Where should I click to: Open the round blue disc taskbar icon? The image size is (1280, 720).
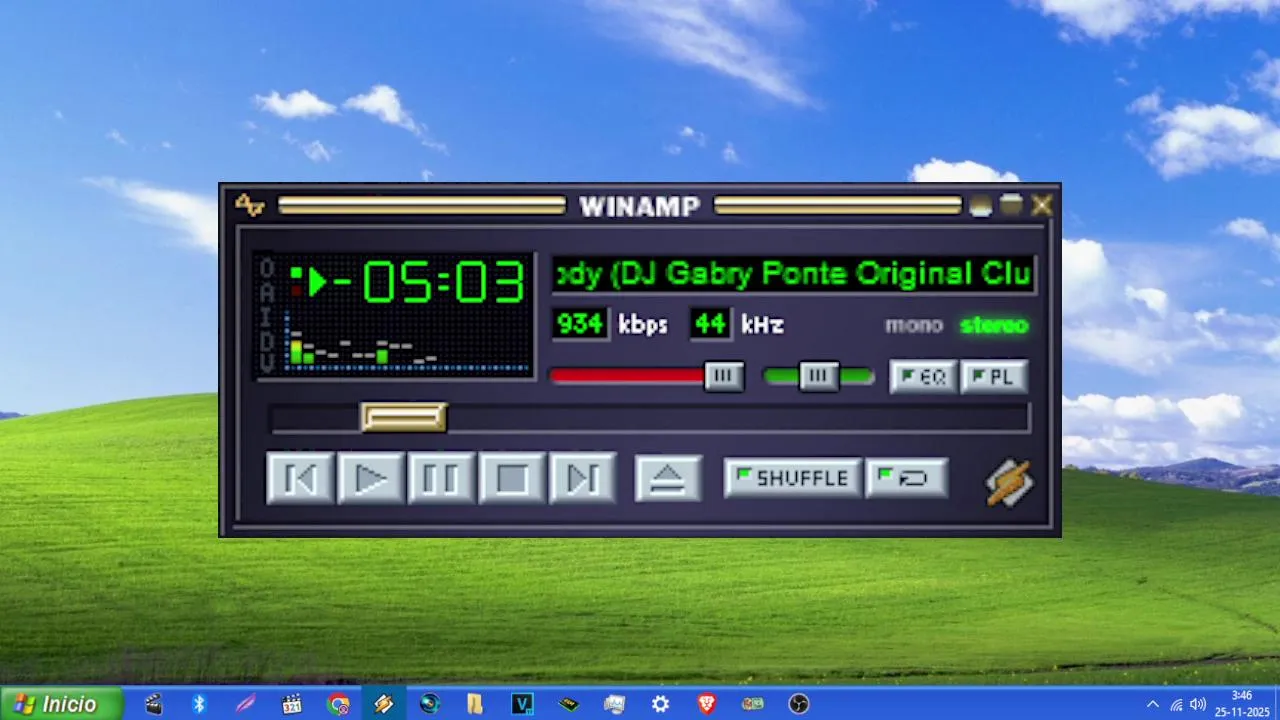click(x=430, y=704)
